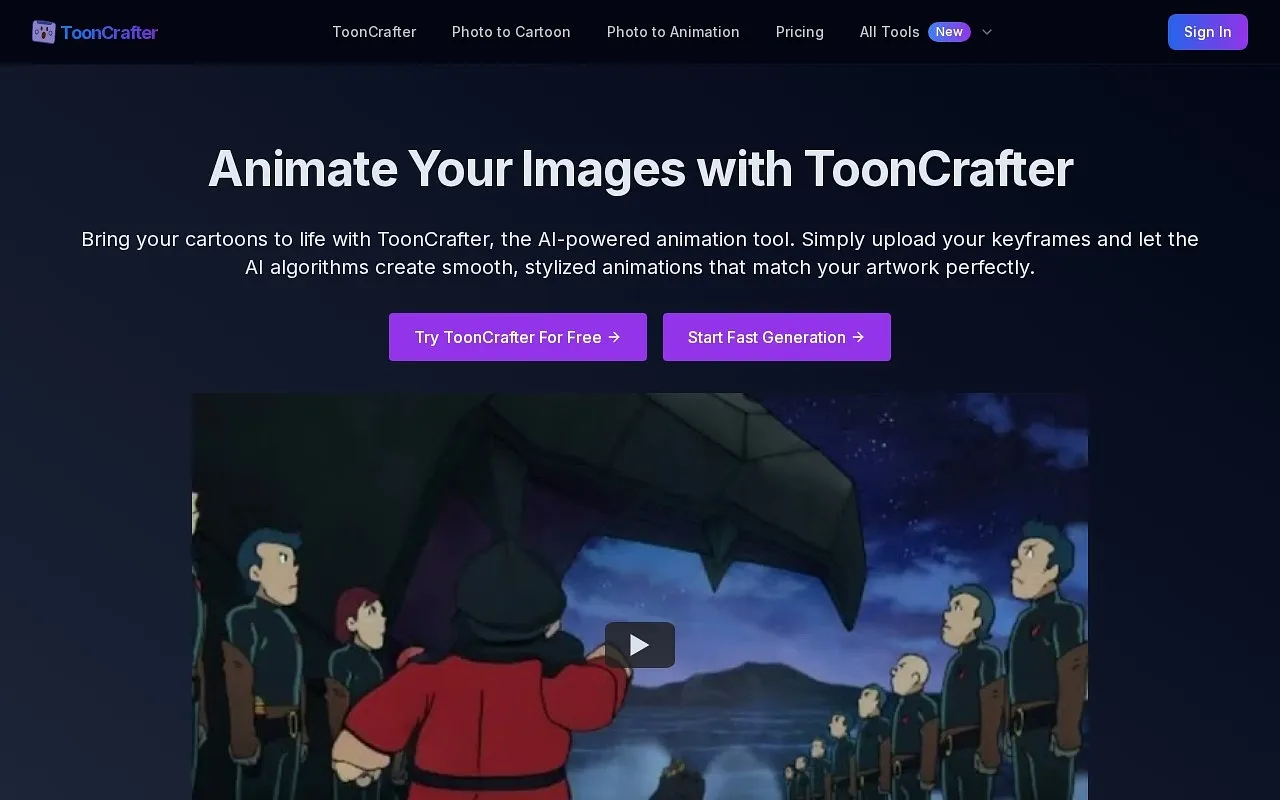Open the All Tools menu
Screen dimensions: 1280x800
point(890,32)
